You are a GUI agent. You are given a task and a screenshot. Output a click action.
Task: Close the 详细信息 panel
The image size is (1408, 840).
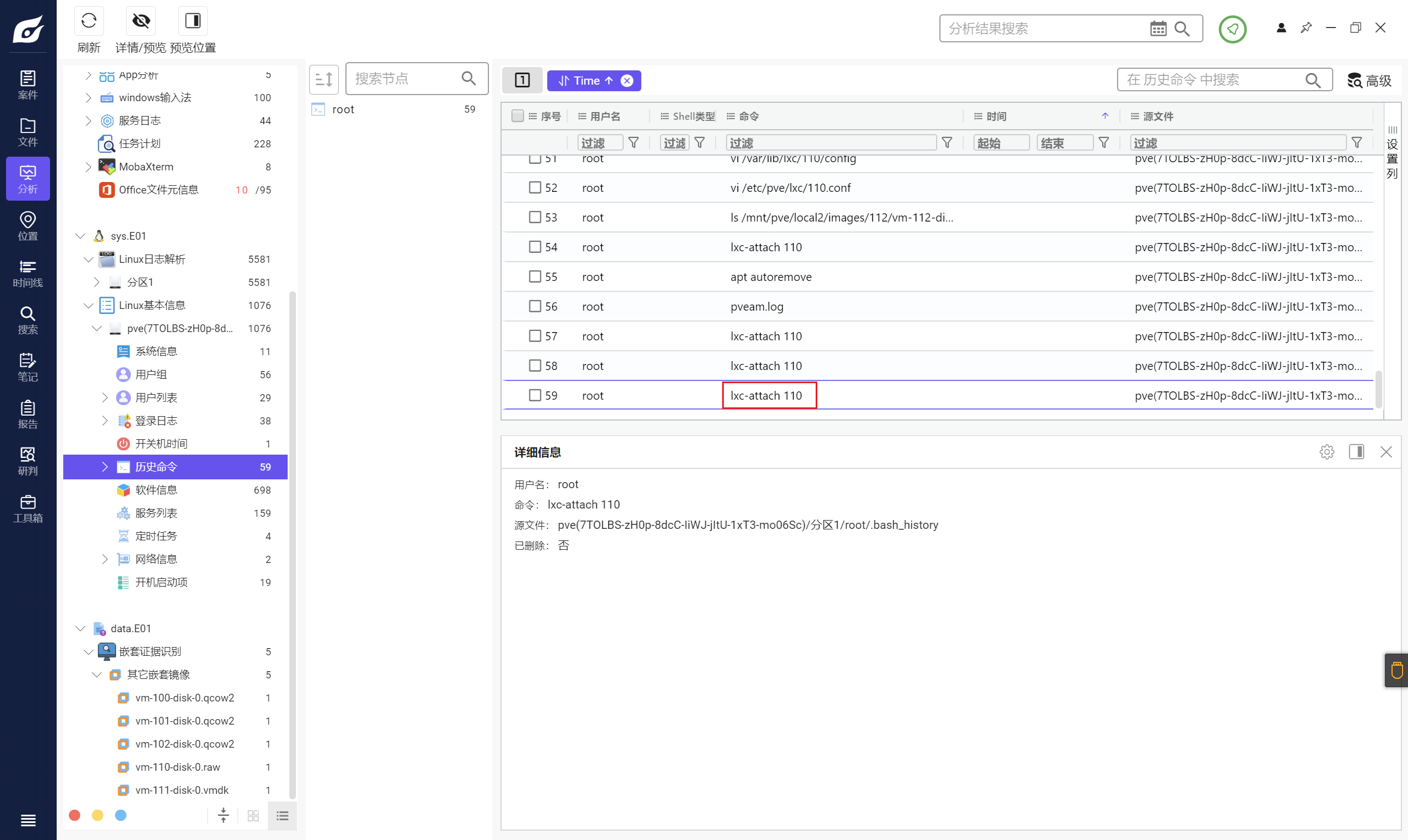pyautogui.click(x=1386, y=452)
